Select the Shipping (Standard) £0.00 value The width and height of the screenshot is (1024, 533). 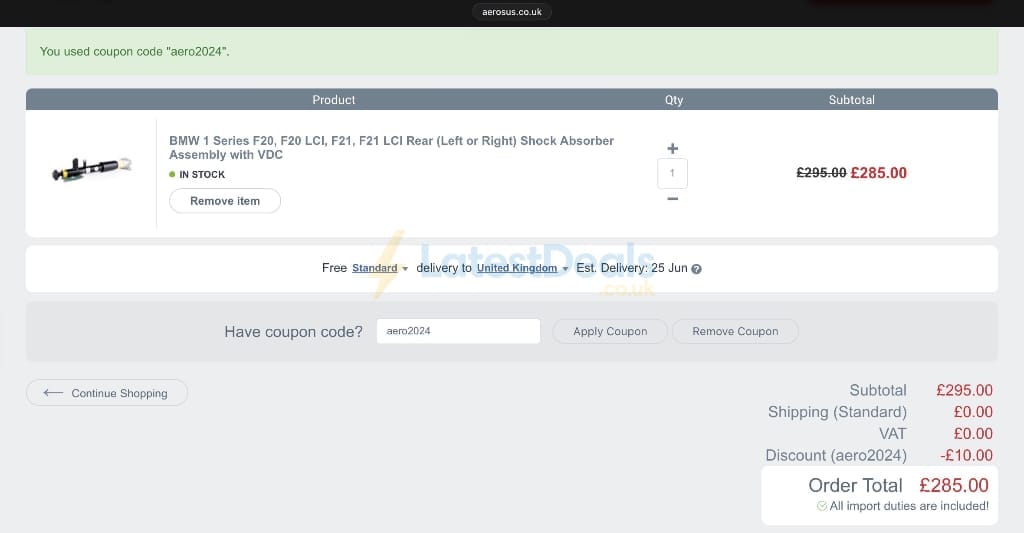(973, 412)
